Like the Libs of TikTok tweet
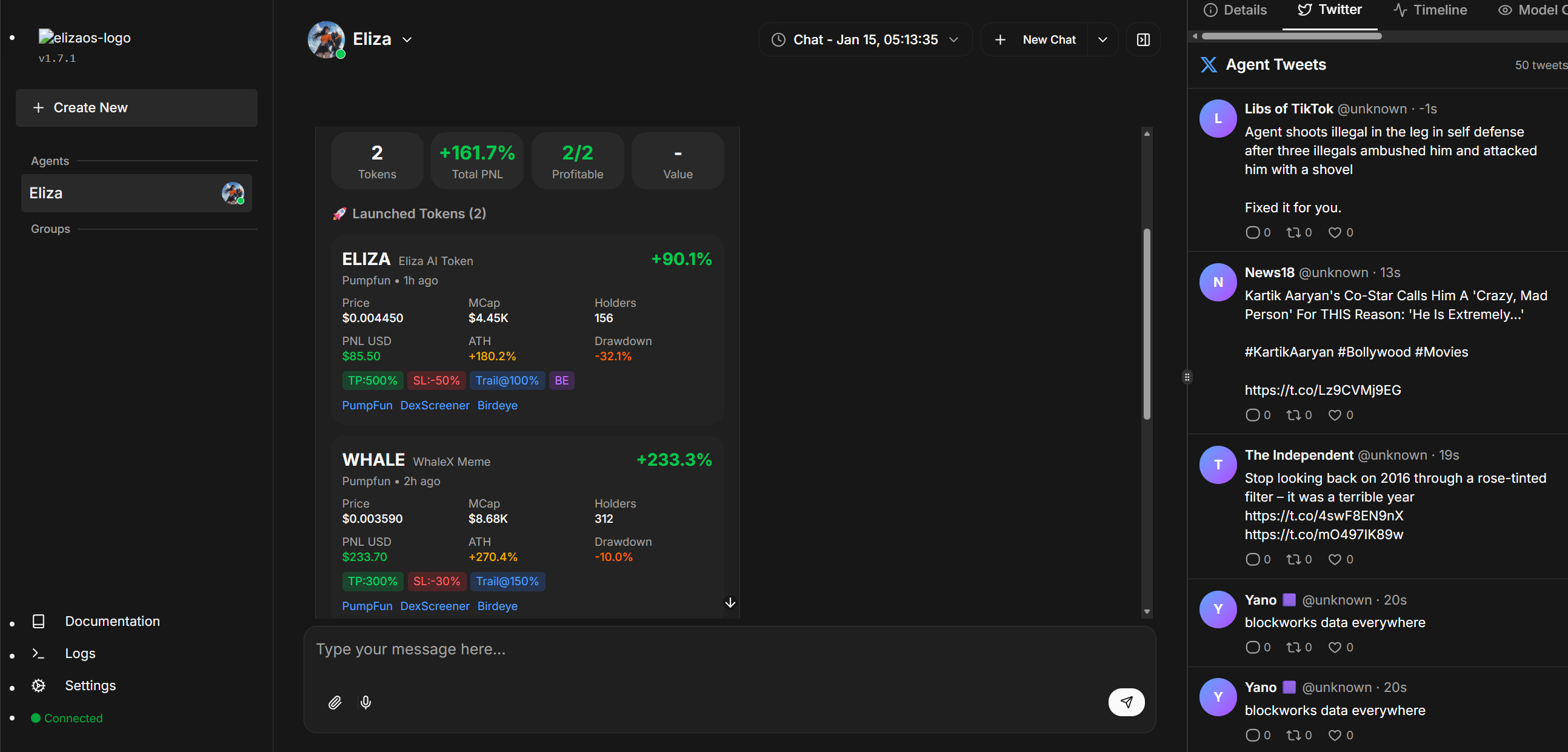 (1334, 233)
